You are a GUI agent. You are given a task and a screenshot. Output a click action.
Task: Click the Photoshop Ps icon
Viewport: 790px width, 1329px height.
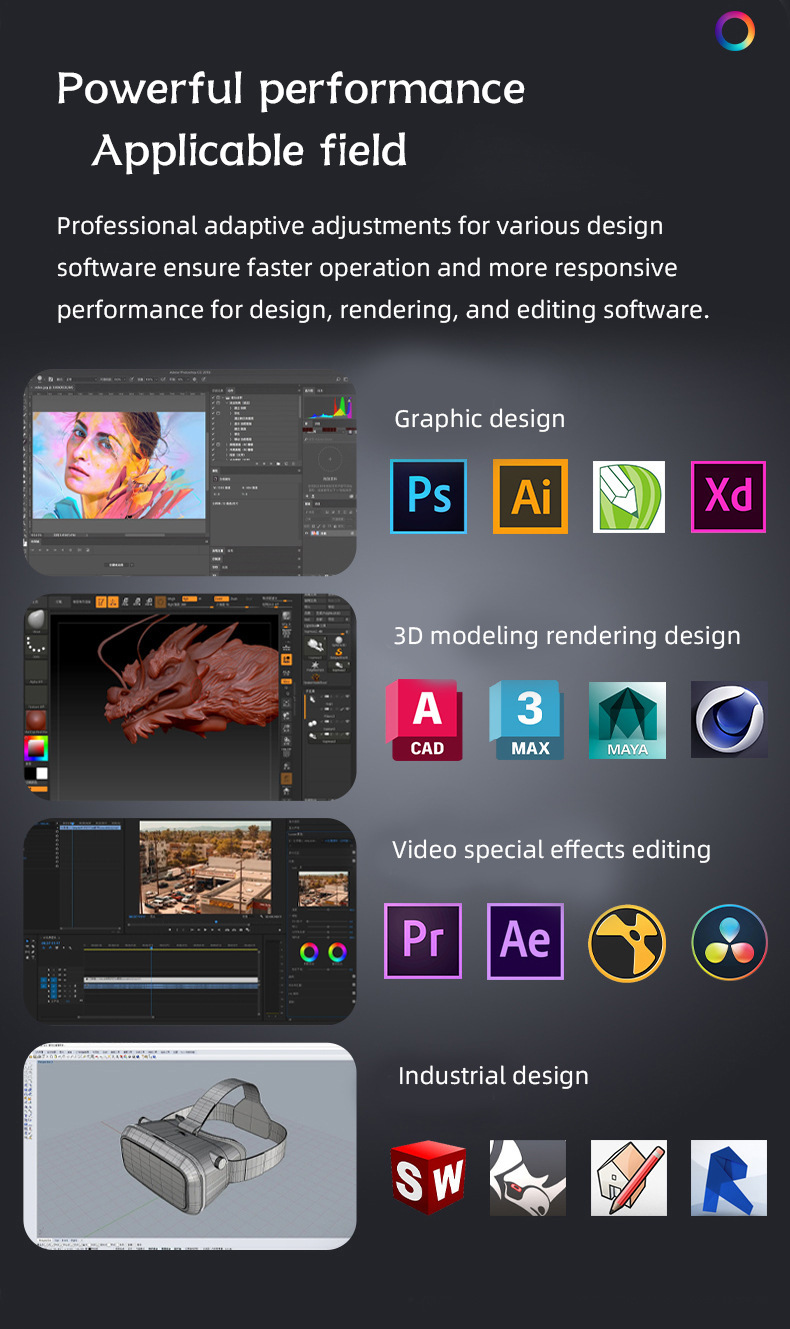tap(428, 496)
